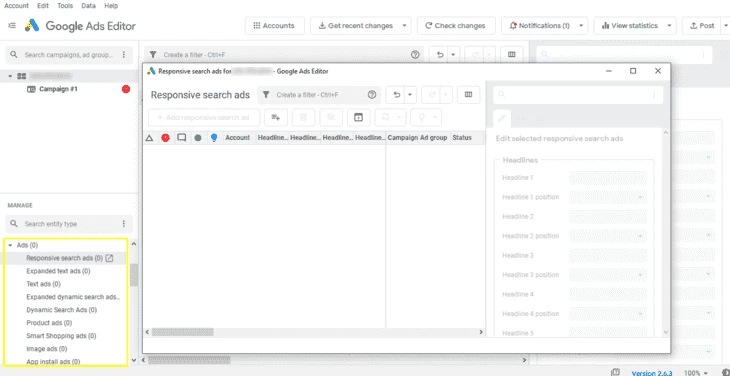Open the zoom 100% dropdown in the status bar
The height and width of the screenshot is (376, 730).
(696, 373)
